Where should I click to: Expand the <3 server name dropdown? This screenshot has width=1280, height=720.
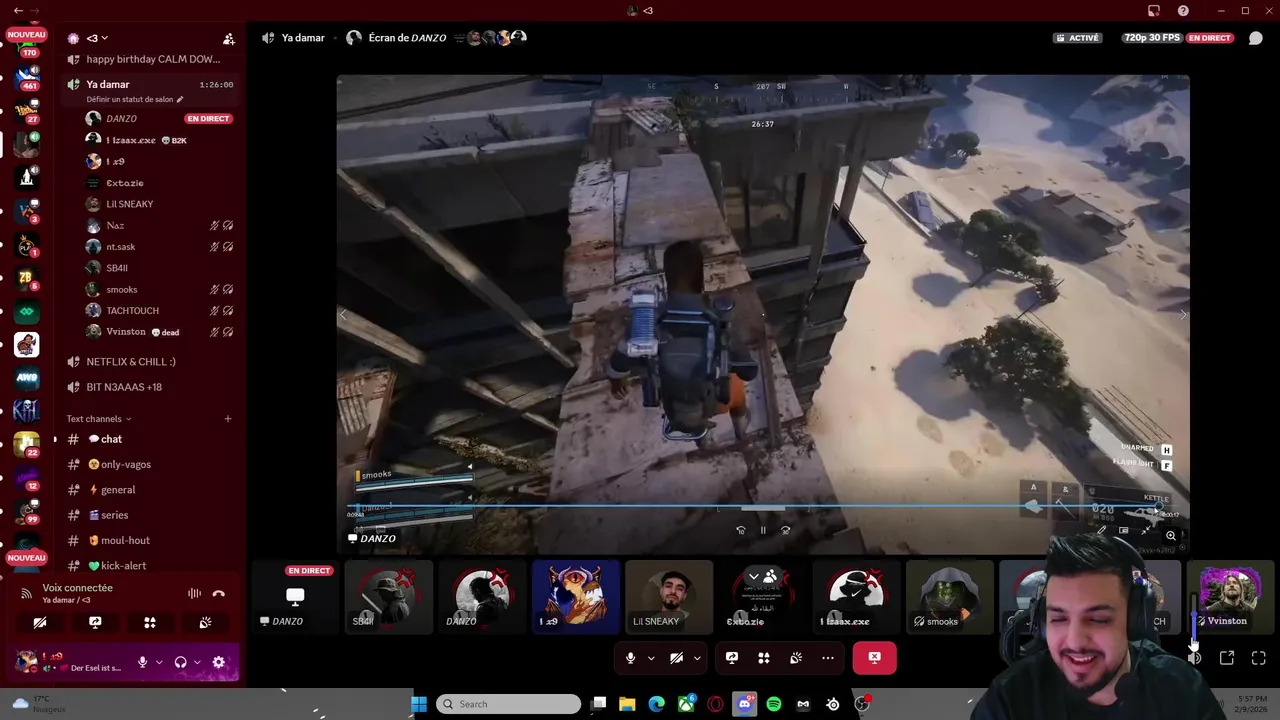(x=97, y=38)
